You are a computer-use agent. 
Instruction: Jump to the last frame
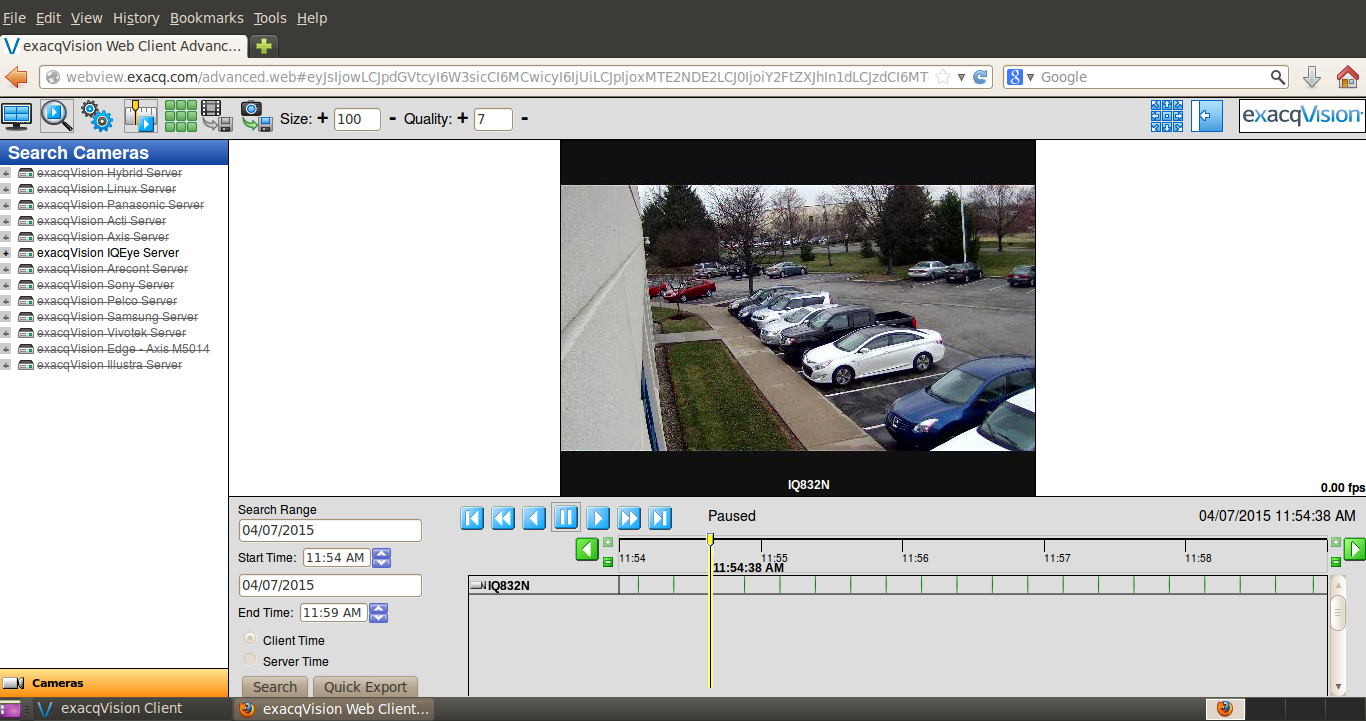point(660,518)
